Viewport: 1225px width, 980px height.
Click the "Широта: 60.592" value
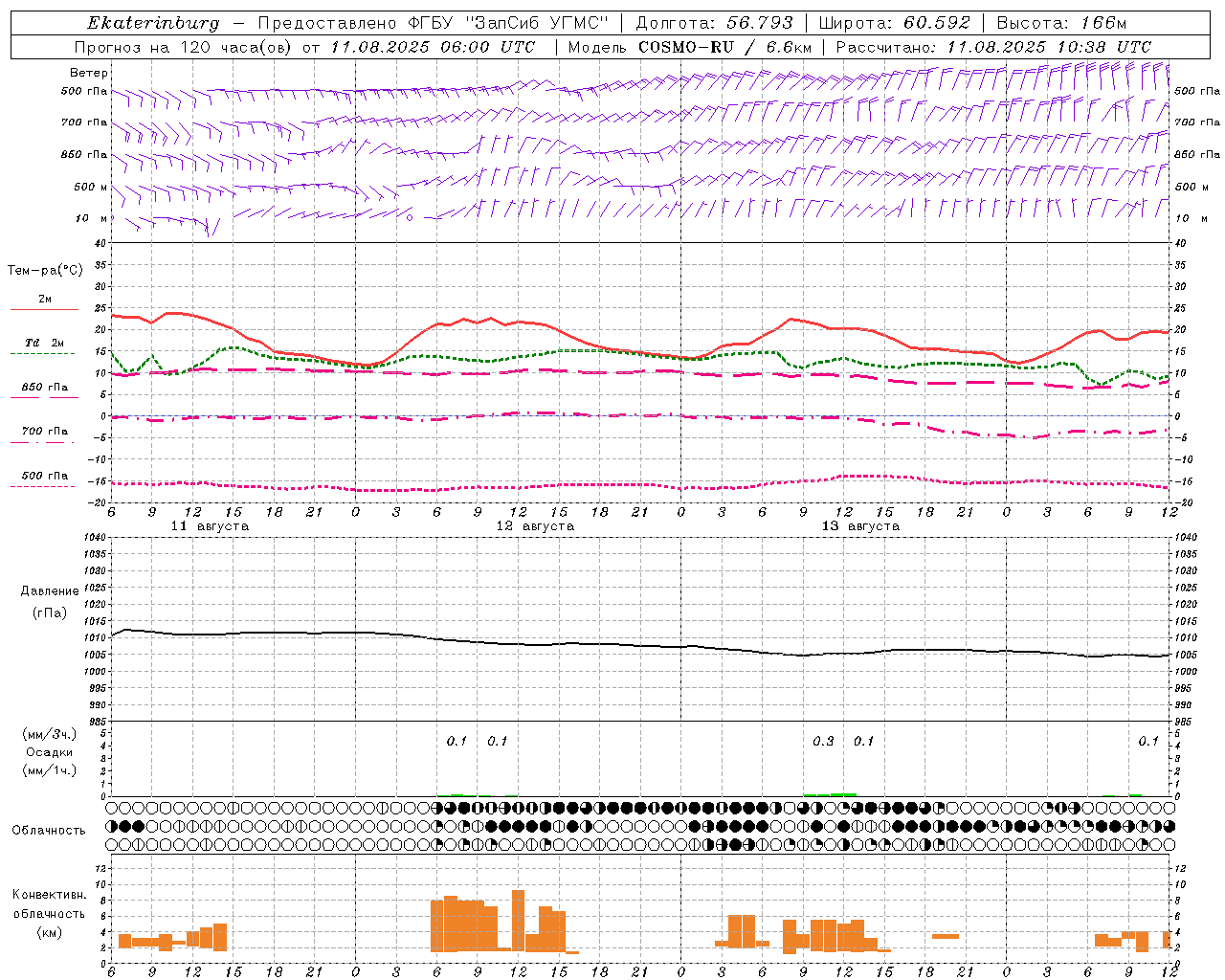(895, 23)
